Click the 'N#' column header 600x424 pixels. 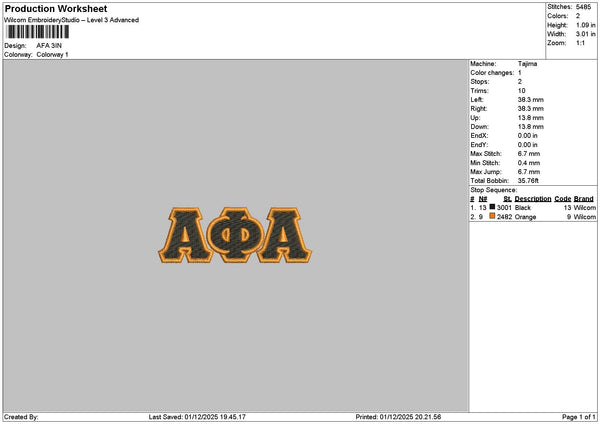click(483, 199)
